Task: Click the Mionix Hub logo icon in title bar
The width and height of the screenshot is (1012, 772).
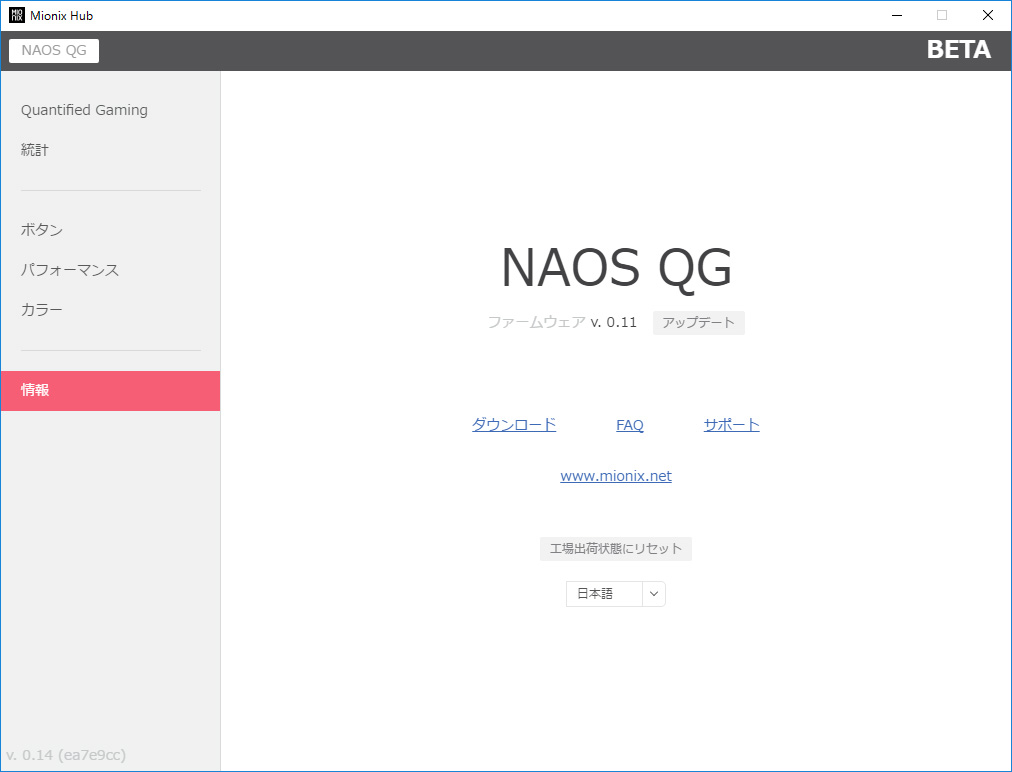Action: pos(16,15)
